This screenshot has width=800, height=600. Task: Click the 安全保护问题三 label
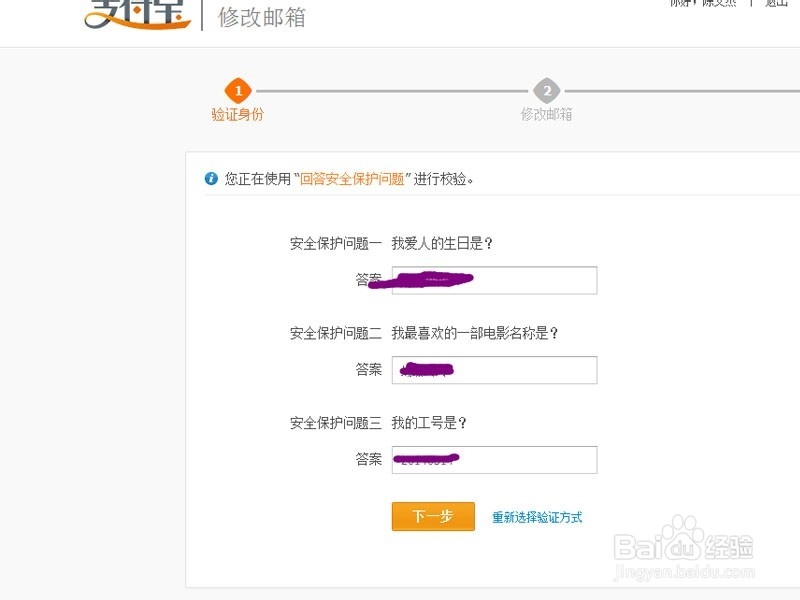[x=336, y=423]
